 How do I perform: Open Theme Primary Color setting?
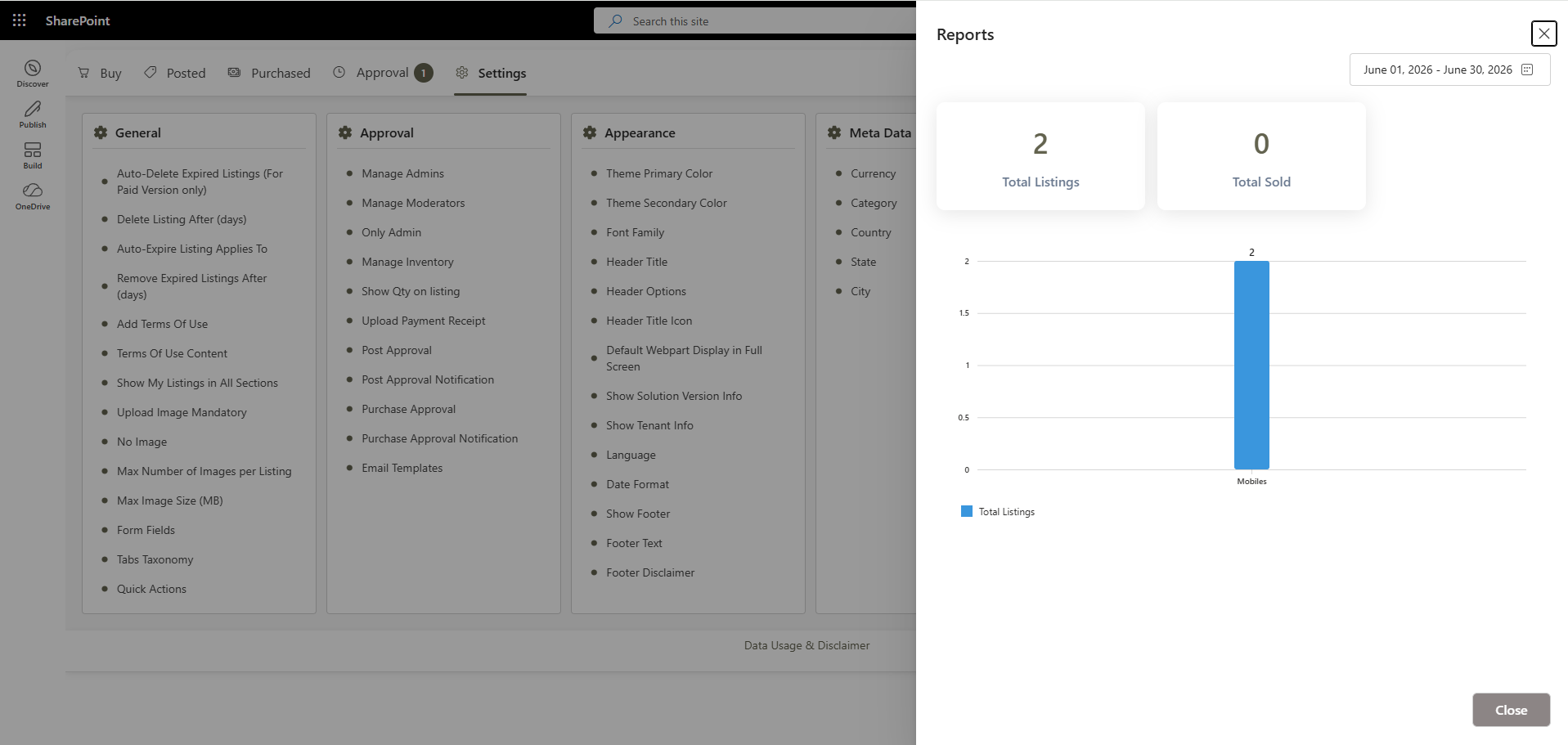[659, 173]
